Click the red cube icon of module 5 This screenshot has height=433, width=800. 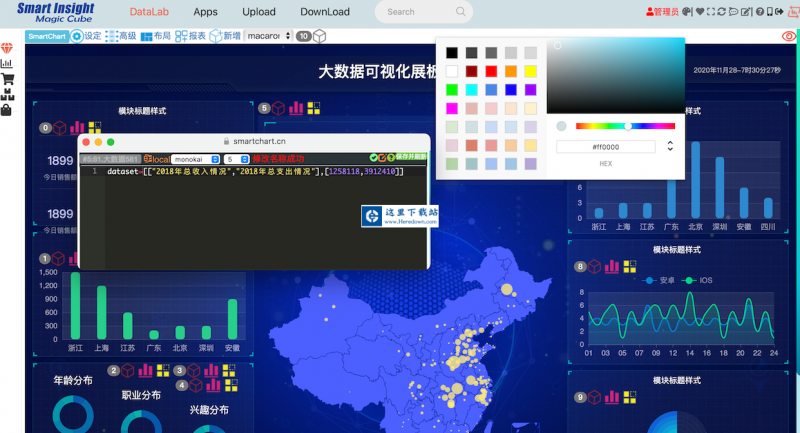click(278, 108)
